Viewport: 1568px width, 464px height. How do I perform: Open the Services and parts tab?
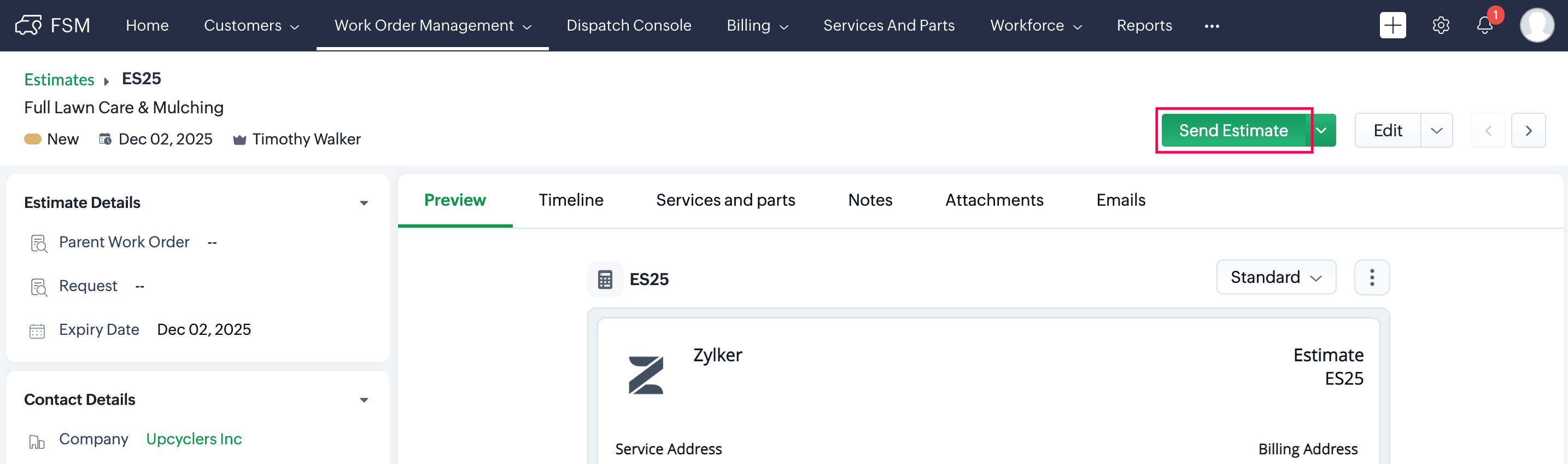(725, 200)
